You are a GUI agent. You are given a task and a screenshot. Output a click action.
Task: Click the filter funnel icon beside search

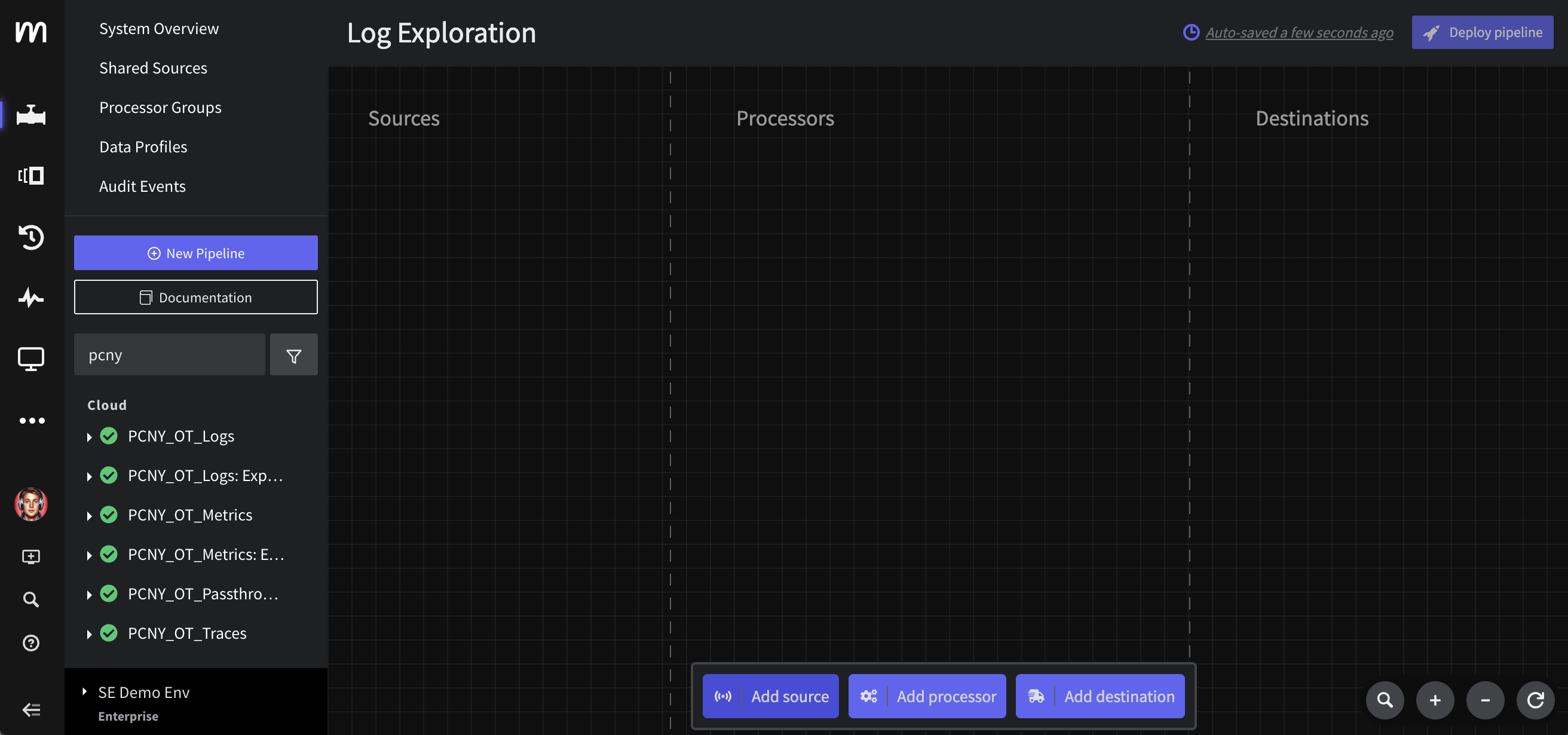[x=293, y=356]
